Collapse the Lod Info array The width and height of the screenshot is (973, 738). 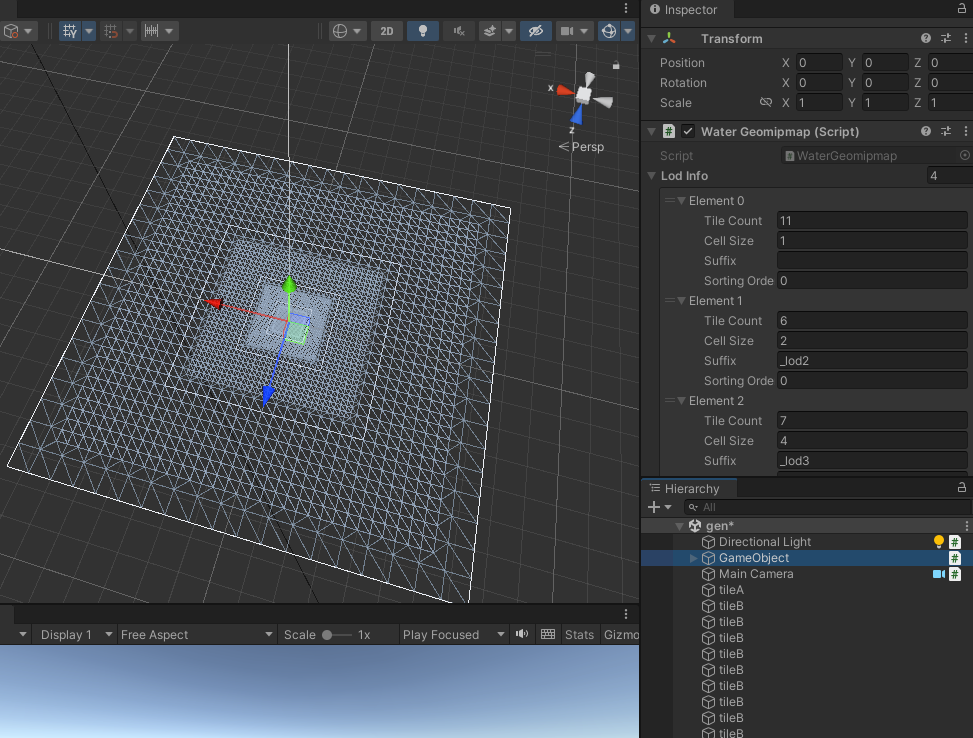point(652,176)
